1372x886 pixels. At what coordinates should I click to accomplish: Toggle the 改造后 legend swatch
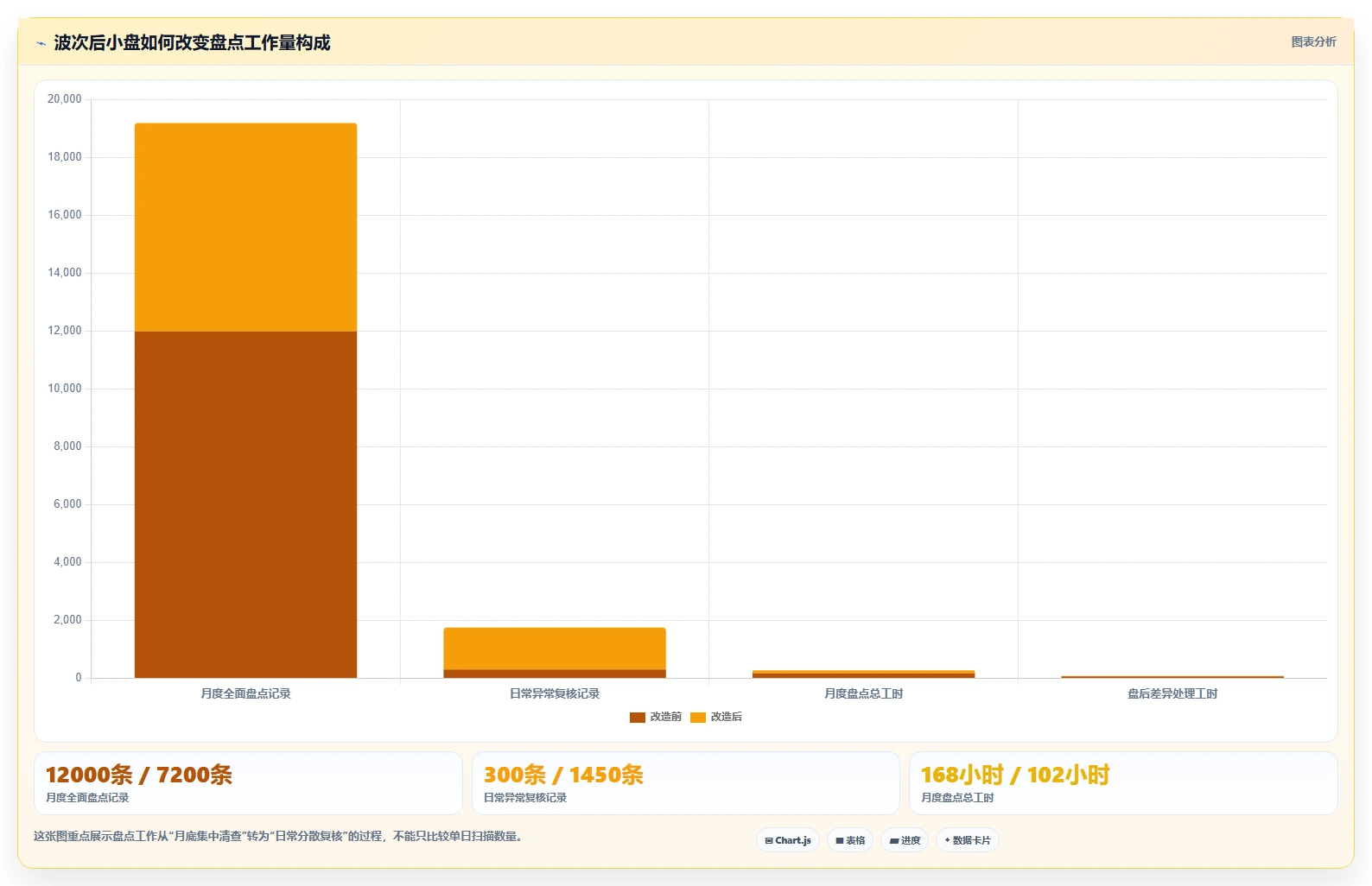(698, 718)
